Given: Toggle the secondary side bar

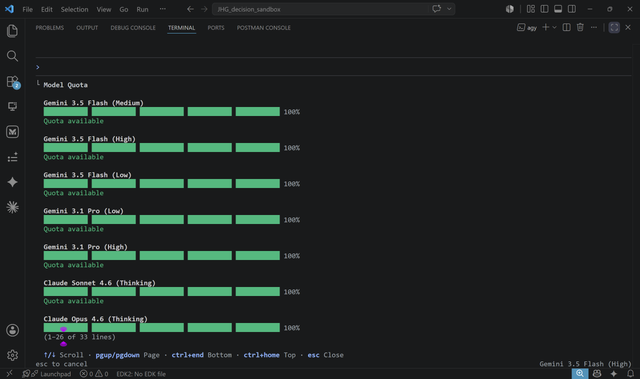Looking at the screenshot, I should tap(572, 9).
